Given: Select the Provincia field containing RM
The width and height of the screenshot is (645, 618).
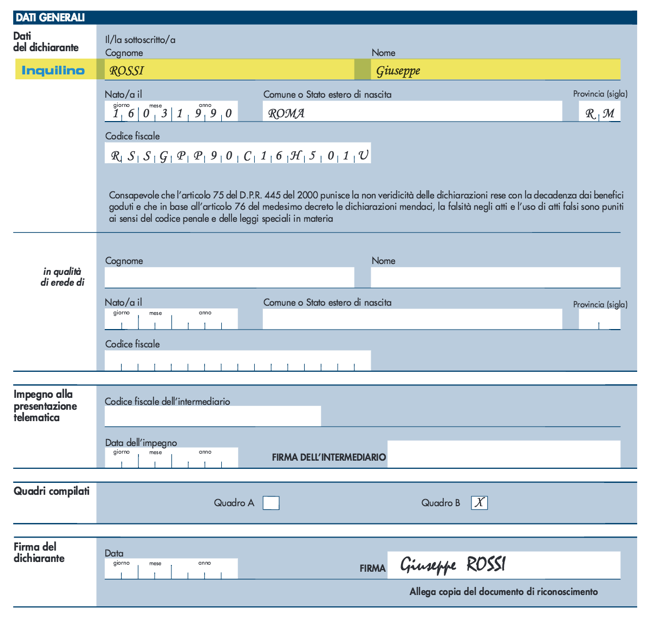Looking at the screenshot, I should (600, 113).
